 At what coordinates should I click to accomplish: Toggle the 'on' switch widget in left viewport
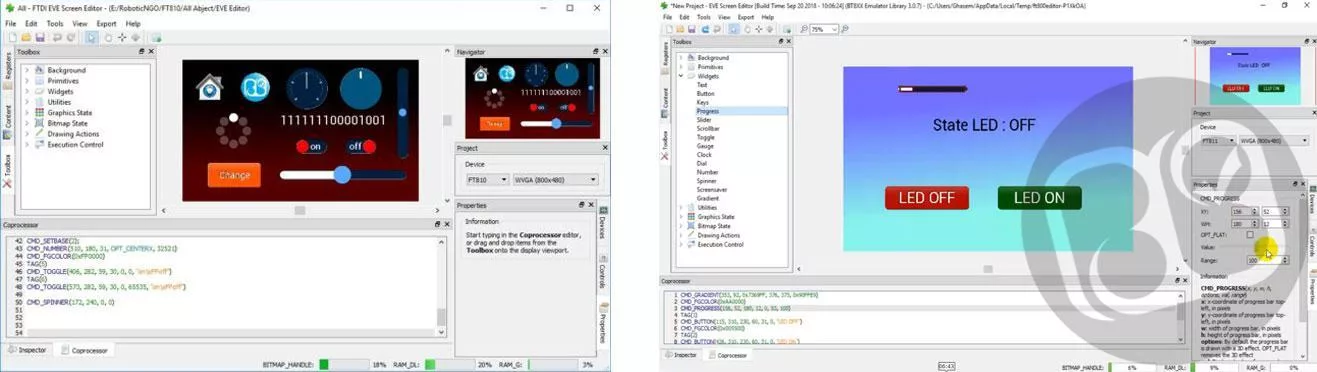[x=313, y=147]
